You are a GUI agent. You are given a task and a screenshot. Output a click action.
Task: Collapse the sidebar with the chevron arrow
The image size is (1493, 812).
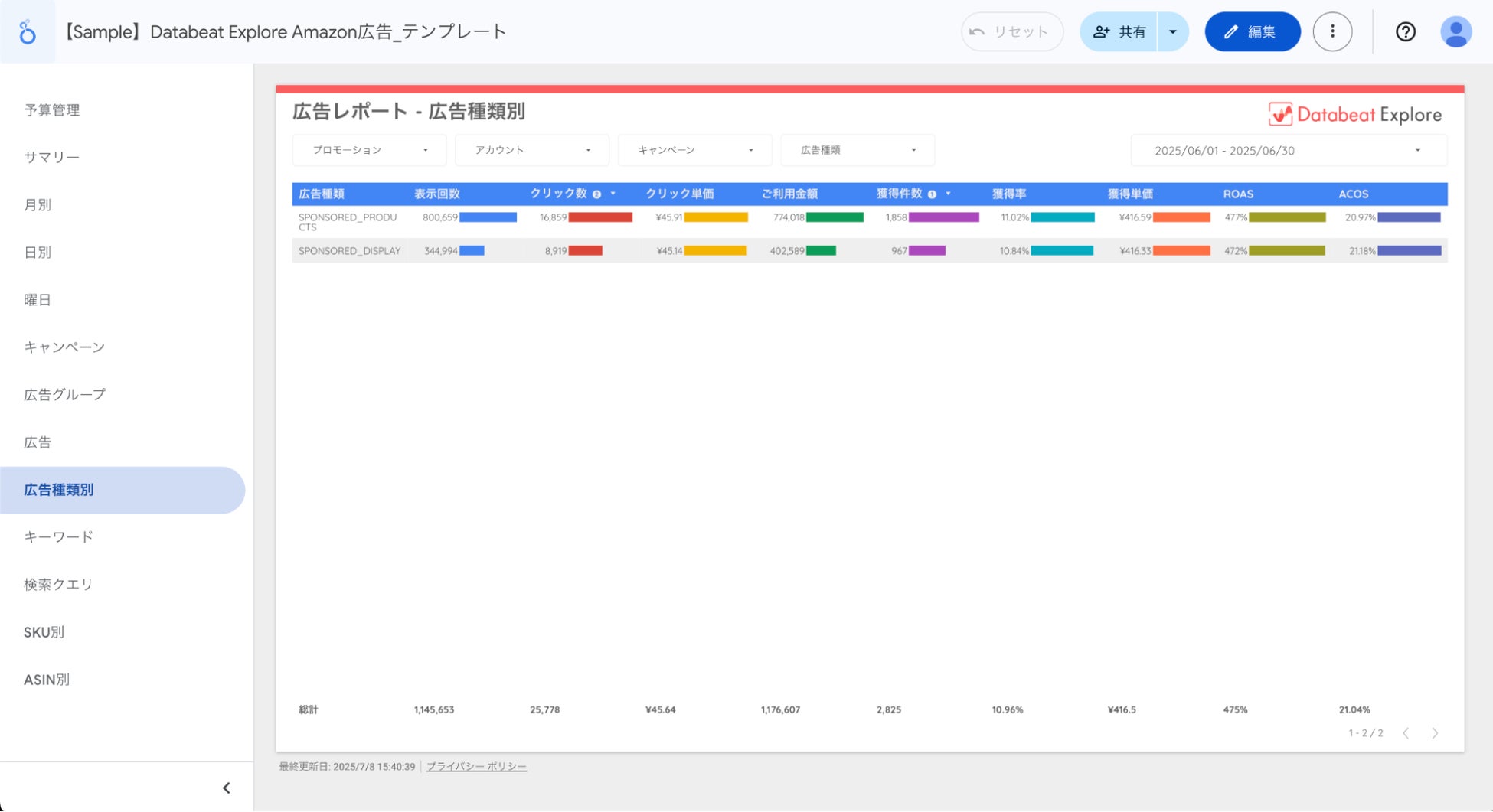[x=226, y=788]
